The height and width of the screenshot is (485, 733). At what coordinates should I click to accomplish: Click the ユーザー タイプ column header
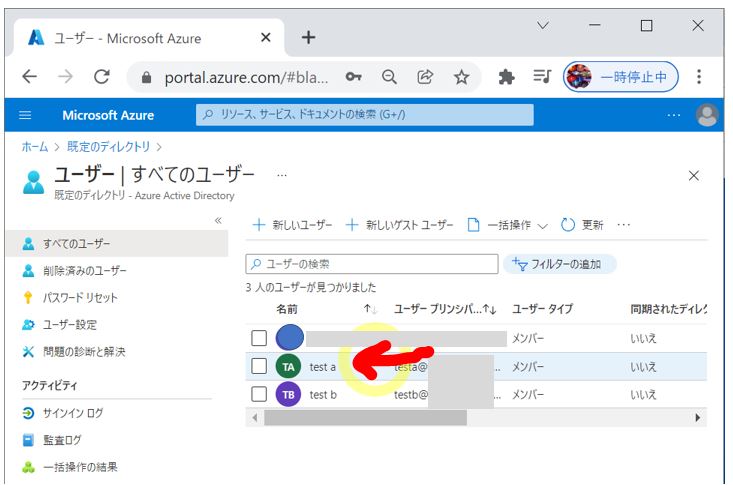pyautogui.click(x=542, y=309)
